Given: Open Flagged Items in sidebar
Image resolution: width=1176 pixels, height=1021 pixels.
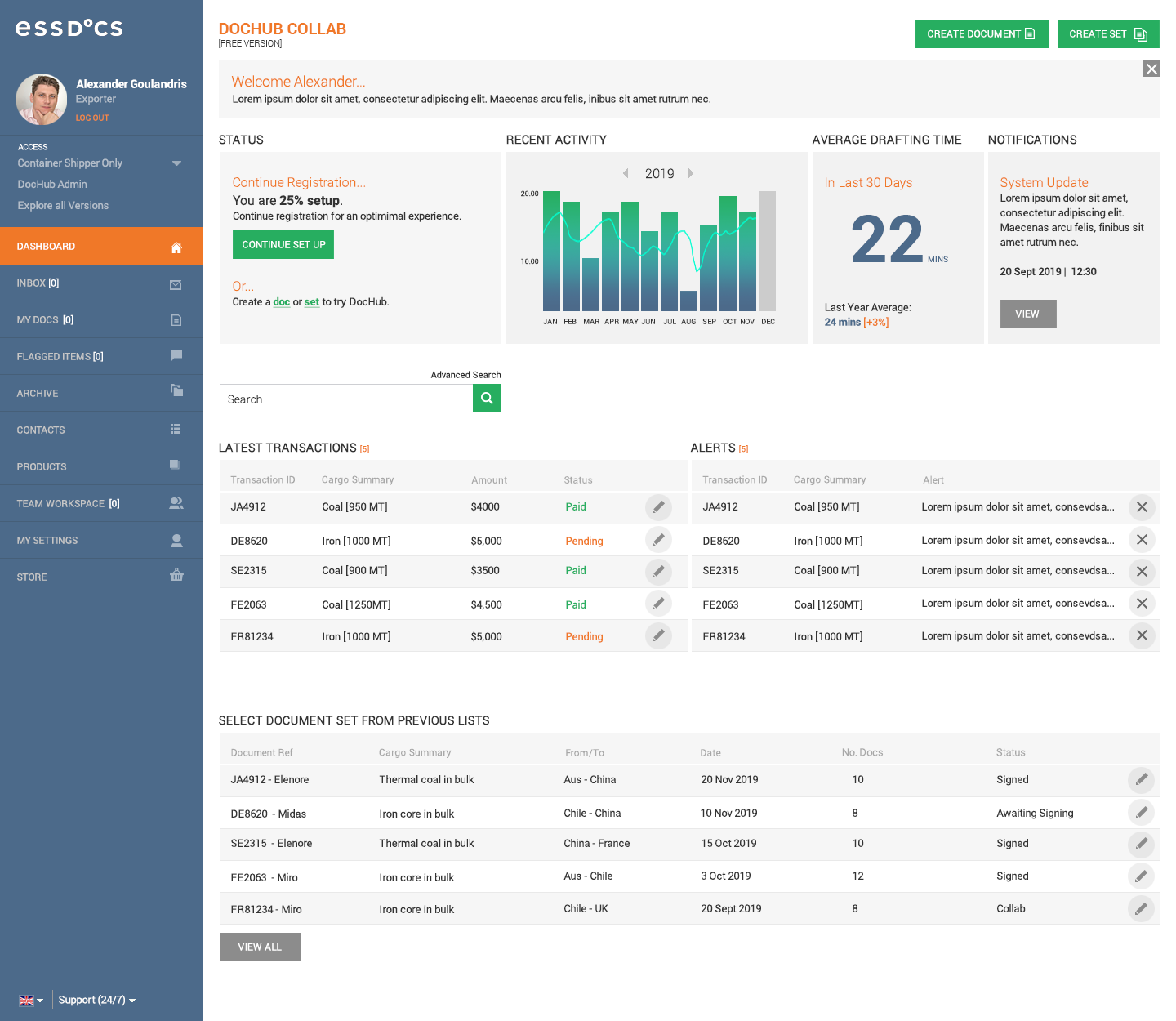Looking at the screenshot, I should 101,357.
